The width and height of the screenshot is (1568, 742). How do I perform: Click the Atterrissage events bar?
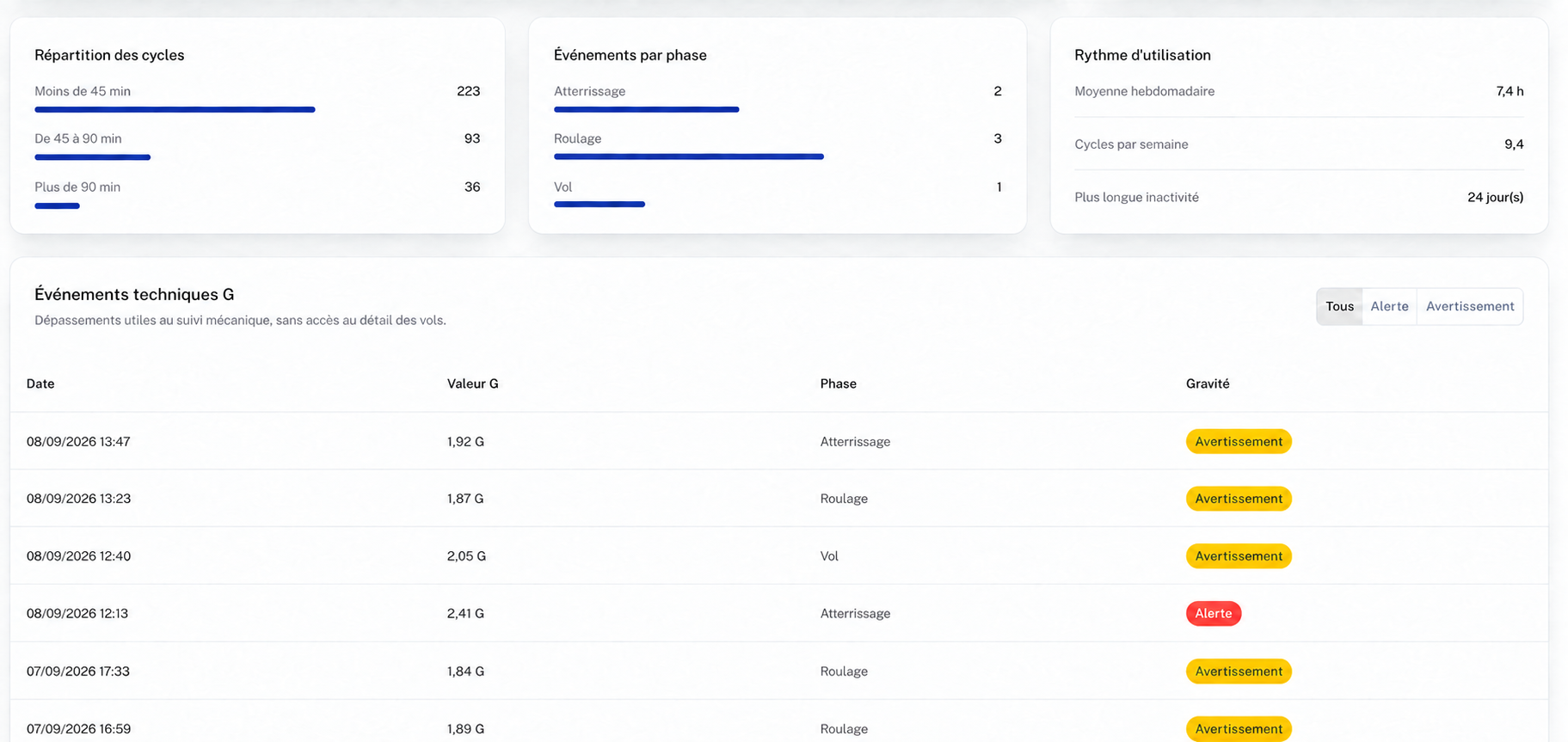(647, 109)
